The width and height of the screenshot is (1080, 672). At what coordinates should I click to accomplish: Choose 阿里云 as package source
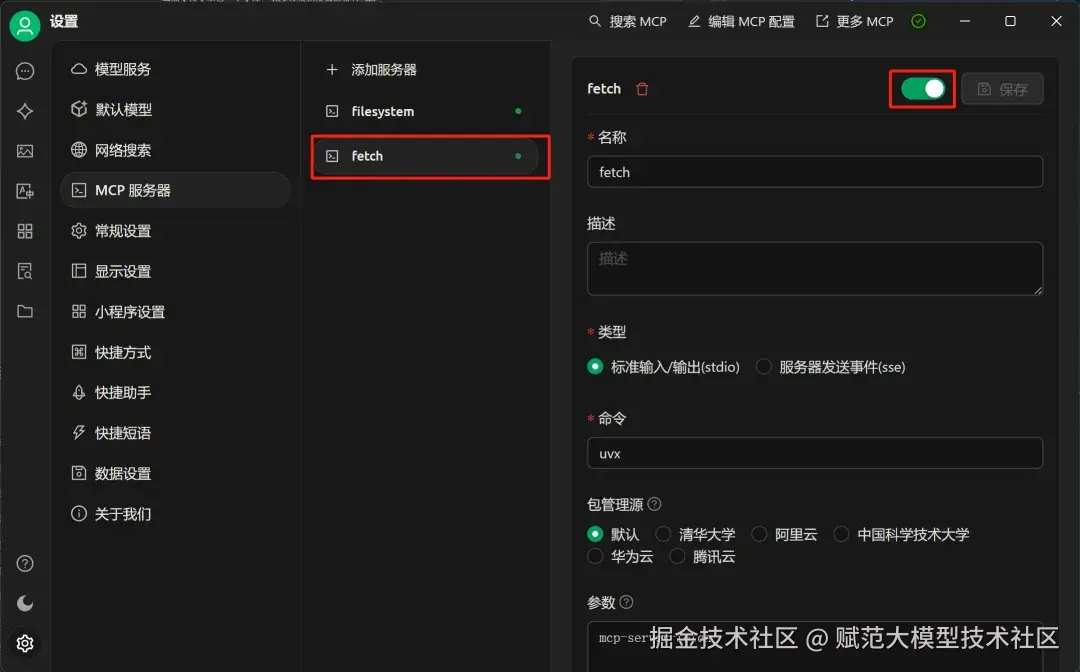759,534
